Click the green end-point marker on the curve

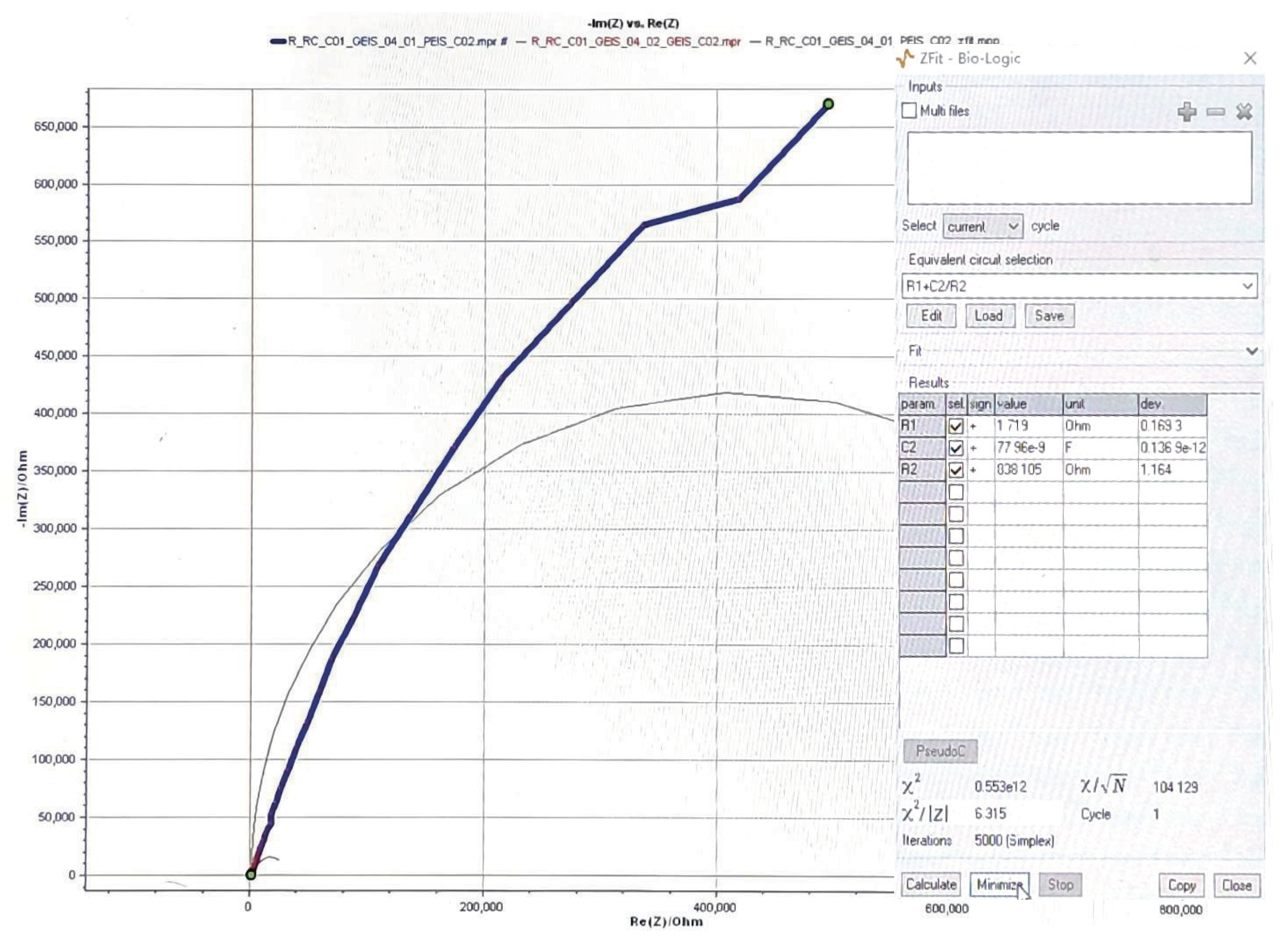coord(828,104)
